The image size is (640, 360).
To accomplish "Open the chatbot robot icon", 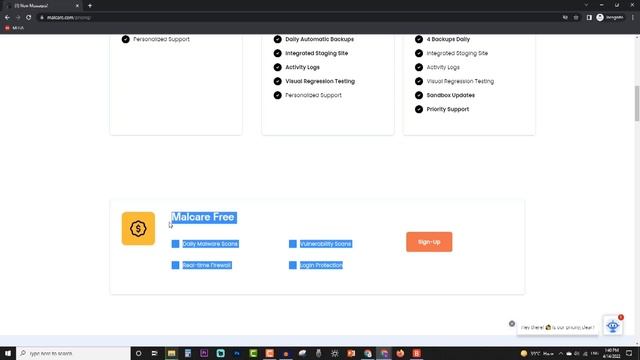I will pos(613,326).
